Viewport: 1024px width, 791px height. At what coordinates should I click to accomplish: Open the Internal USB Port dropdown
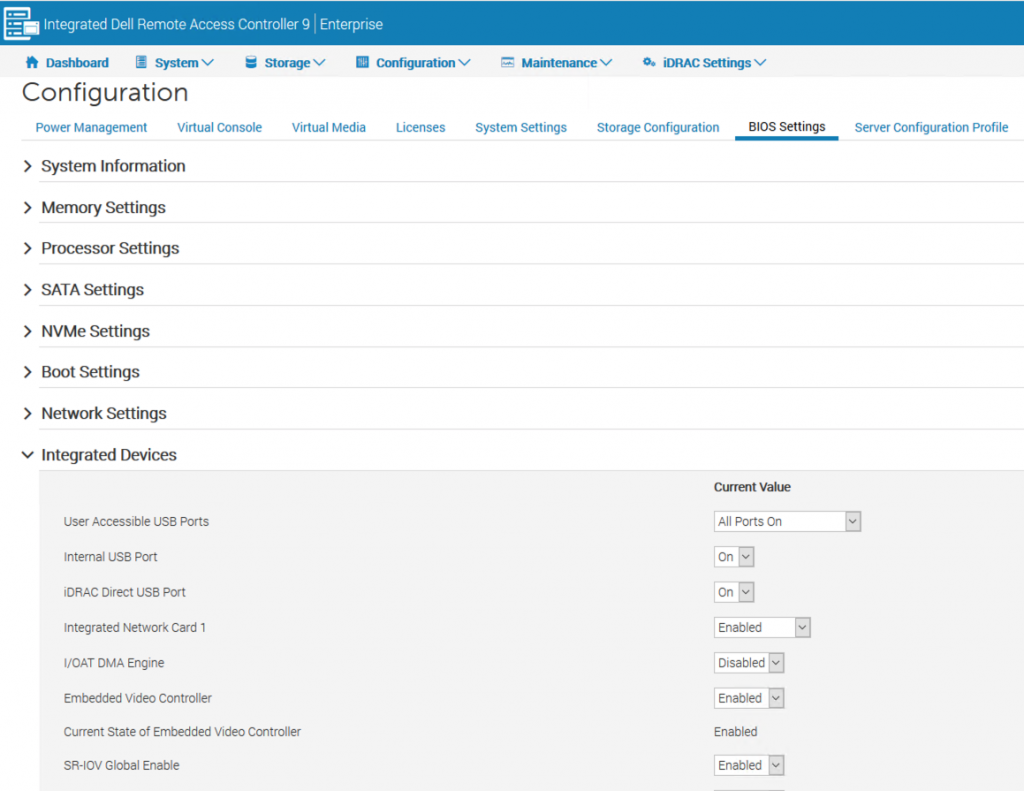[734, 557]
